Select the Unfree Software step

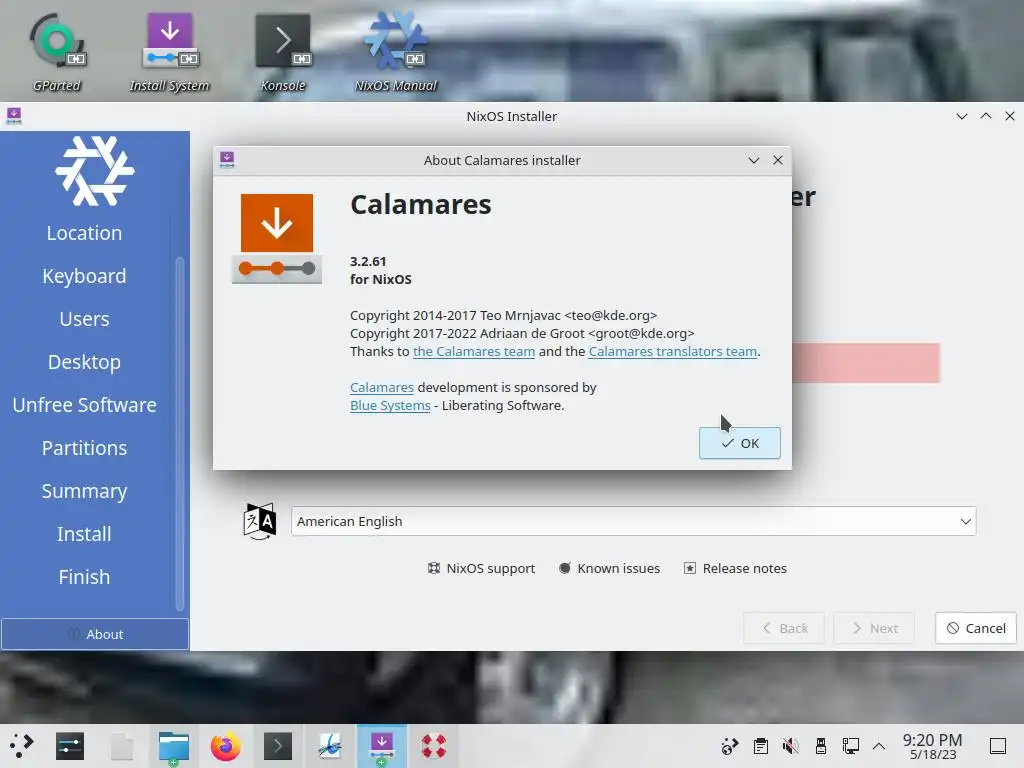click(84, 405)
